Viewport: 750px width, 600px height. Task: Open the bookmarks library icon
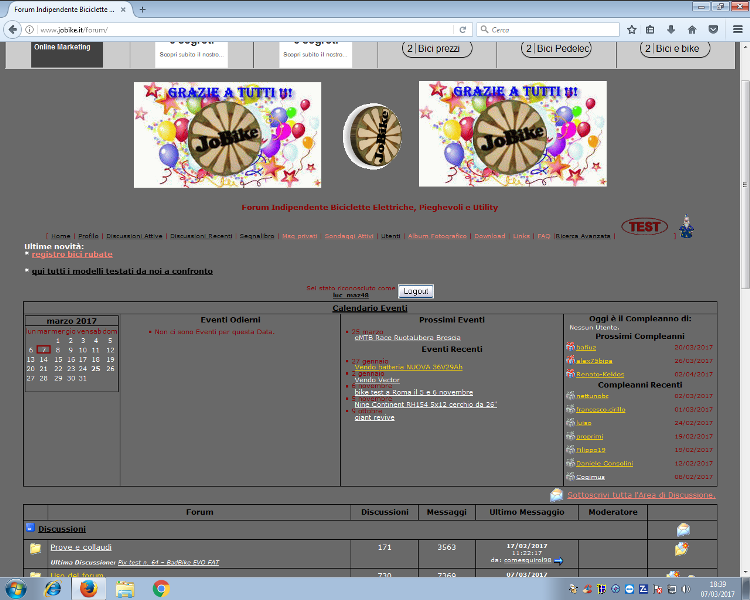click(650, 30)
